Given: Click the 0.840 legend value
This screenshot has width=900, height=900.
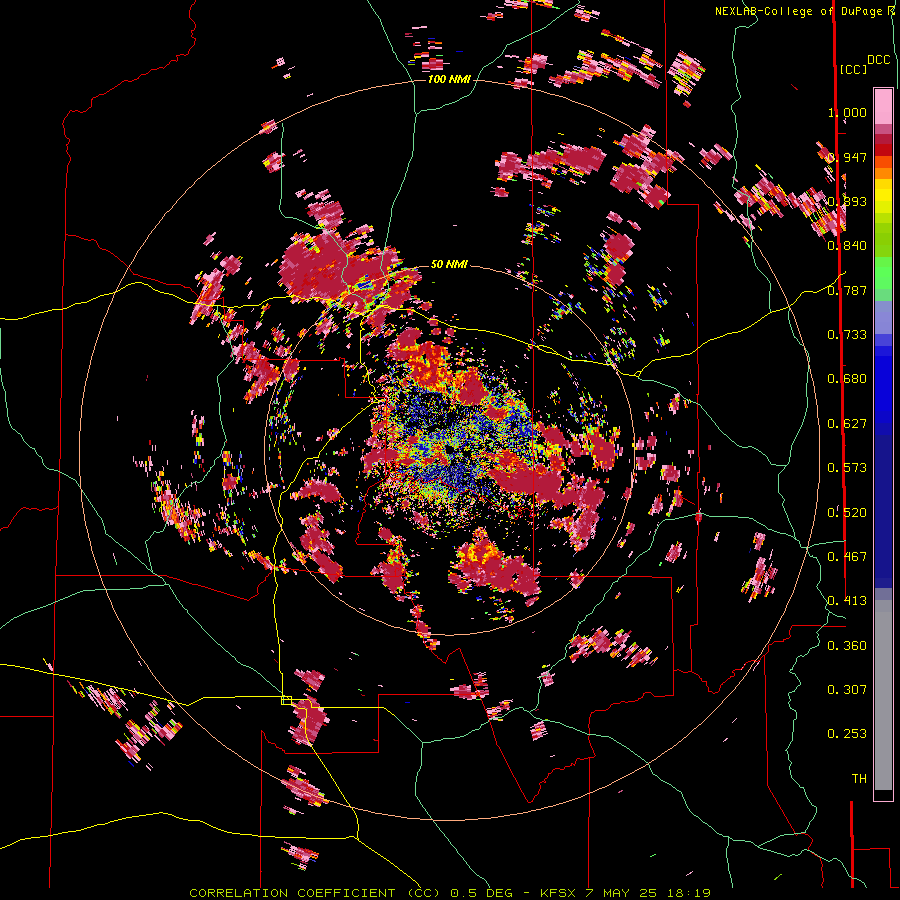Looking at the screenshot, I should coord(847,246).
